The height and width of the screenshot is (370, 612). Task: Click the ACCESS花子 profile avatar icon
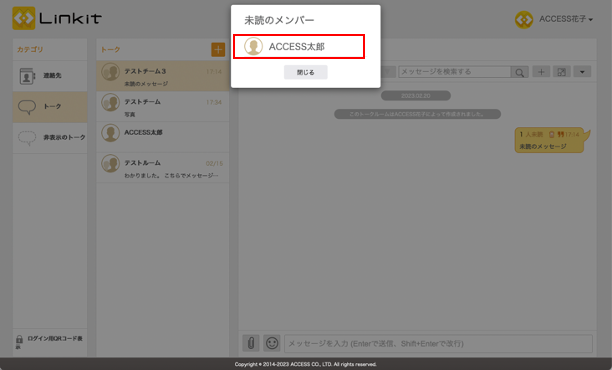coord(524,20)
